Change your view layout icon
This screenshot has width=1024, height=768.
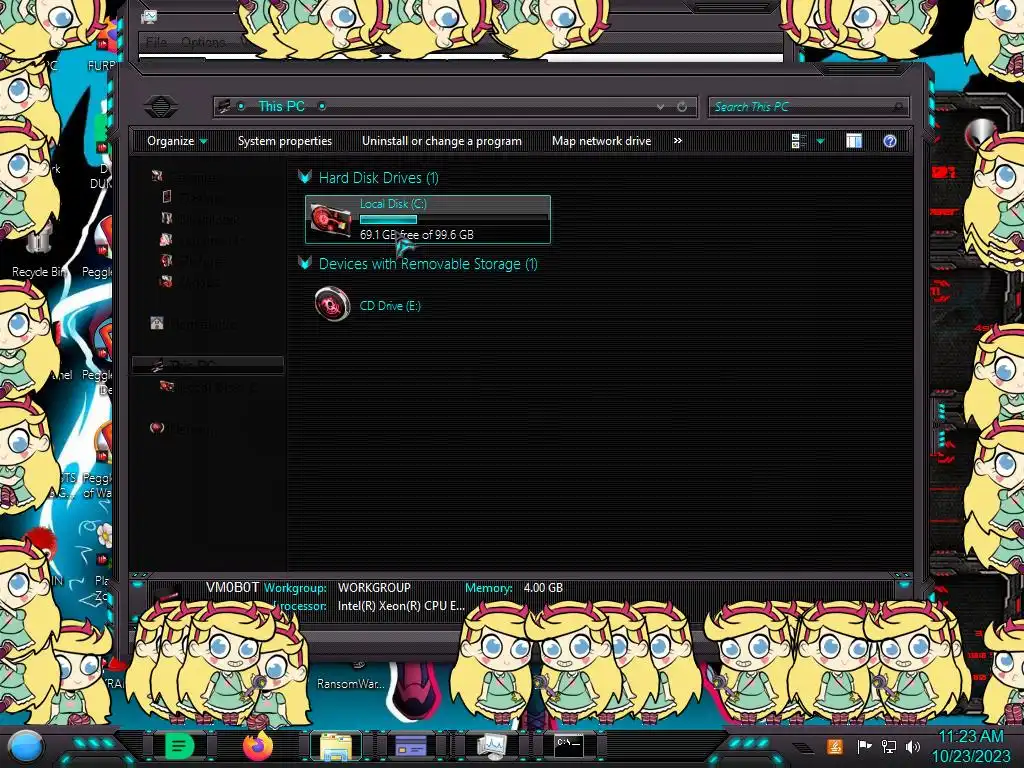pos(798,141)
